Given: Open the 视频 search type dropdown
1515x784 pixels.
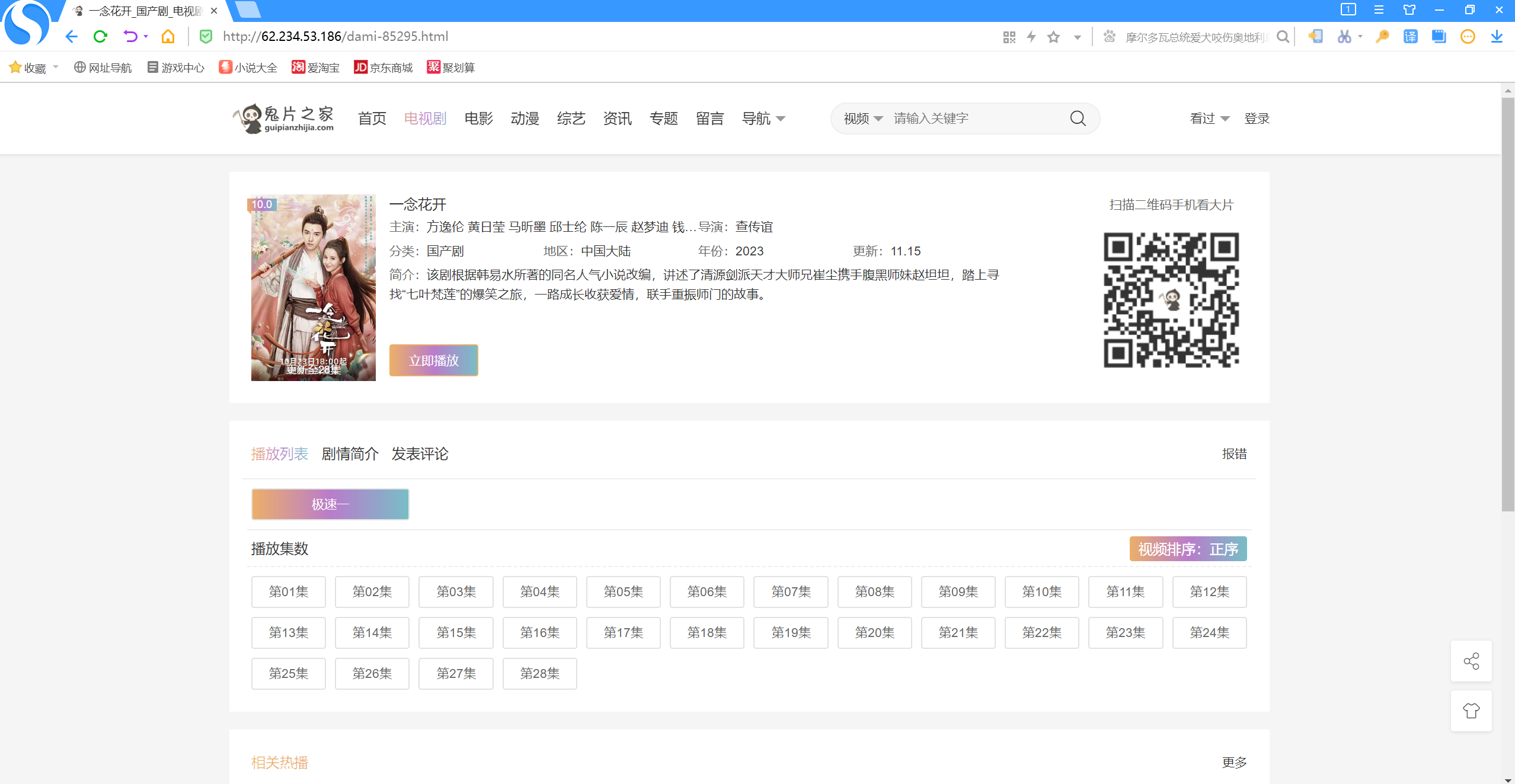Looking at the screenshot, I should [863, 119].
